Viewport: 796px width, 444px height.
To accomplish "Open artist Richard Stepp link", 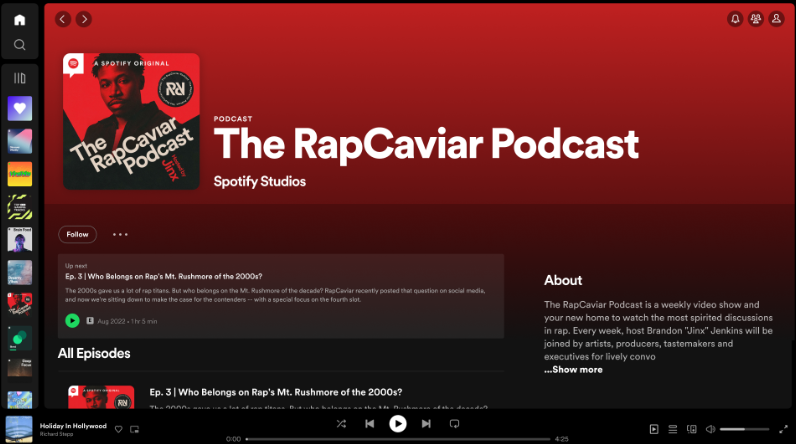I will point(56,434).
